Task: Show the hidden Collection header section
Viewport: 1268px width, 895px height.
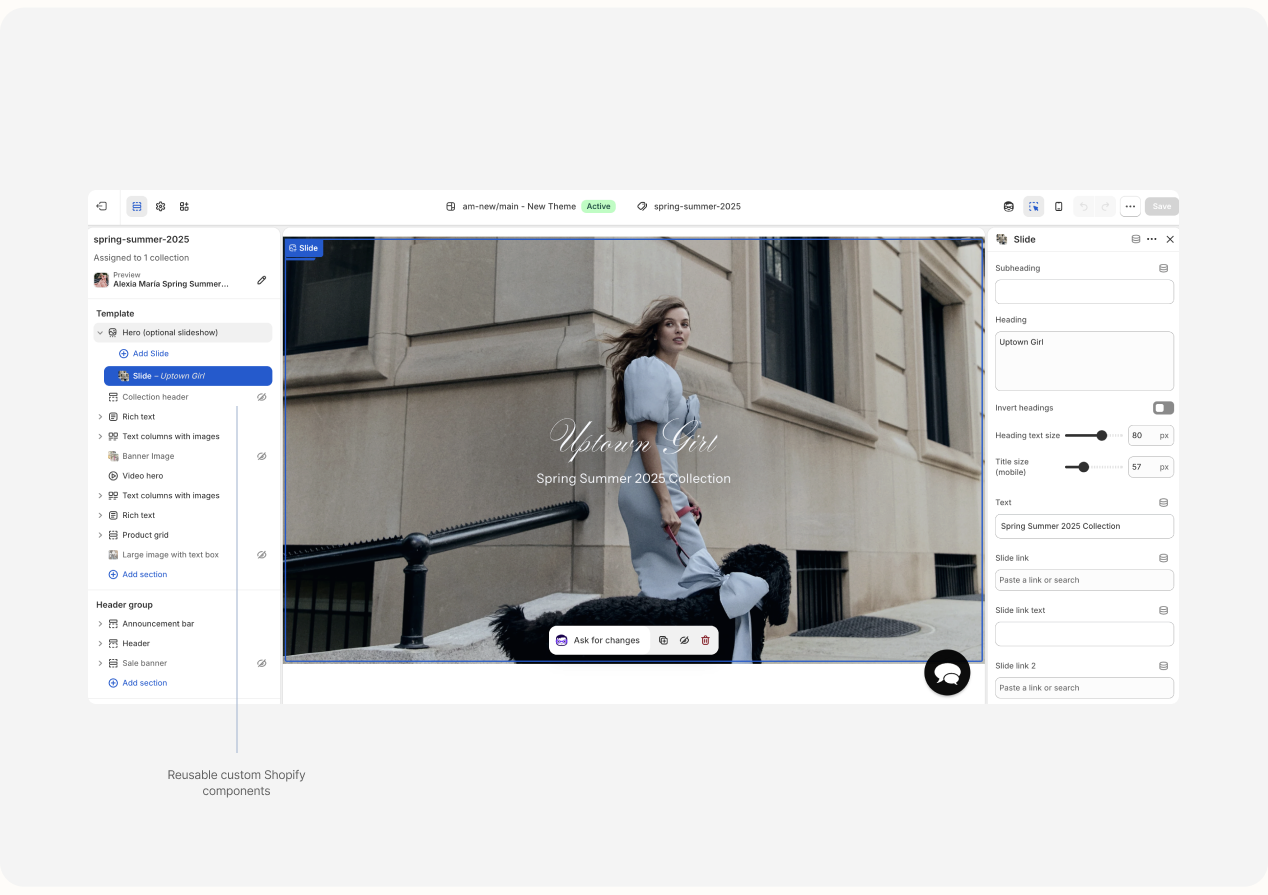Action: tap(262, 397)
